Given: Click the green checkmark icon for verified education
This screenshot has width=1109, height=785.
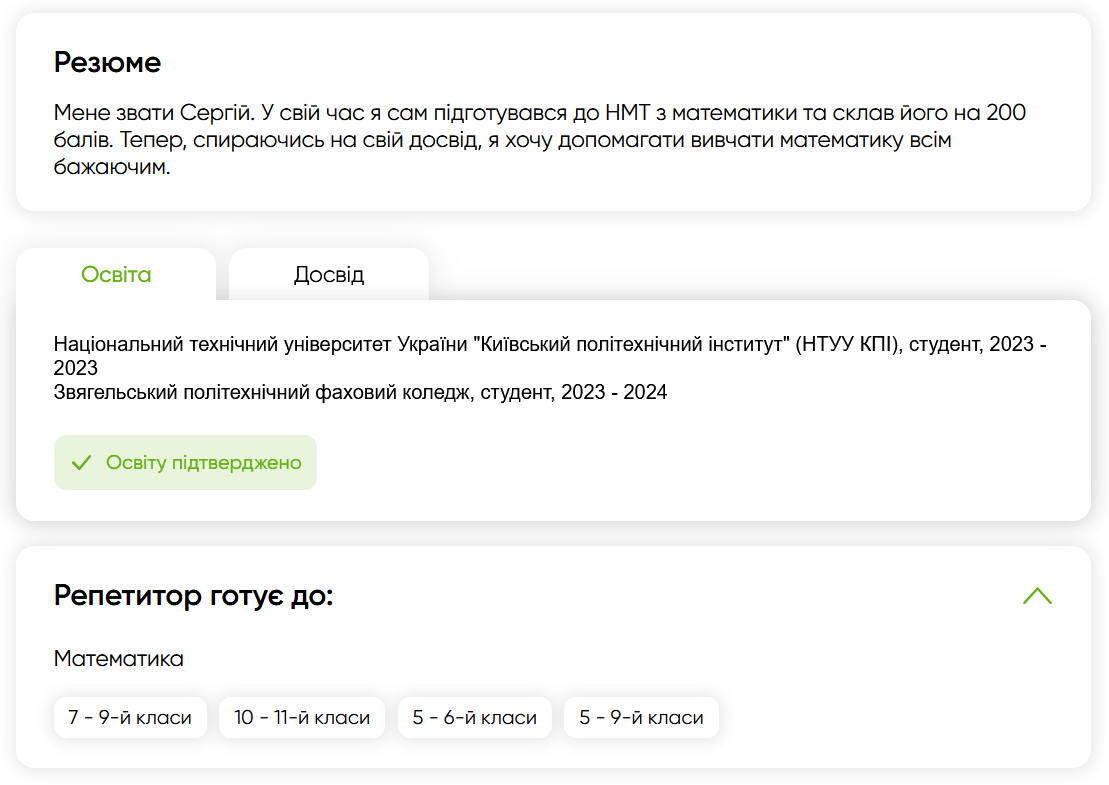Looking at the screenshot, I should click(x=81, y=463).
